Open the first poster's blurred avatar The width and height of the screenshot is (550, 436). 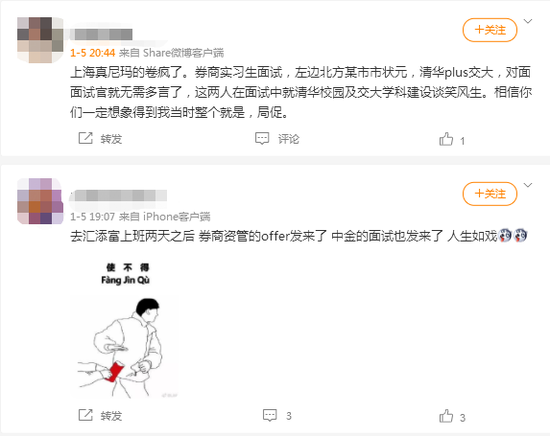coord(40,40)
